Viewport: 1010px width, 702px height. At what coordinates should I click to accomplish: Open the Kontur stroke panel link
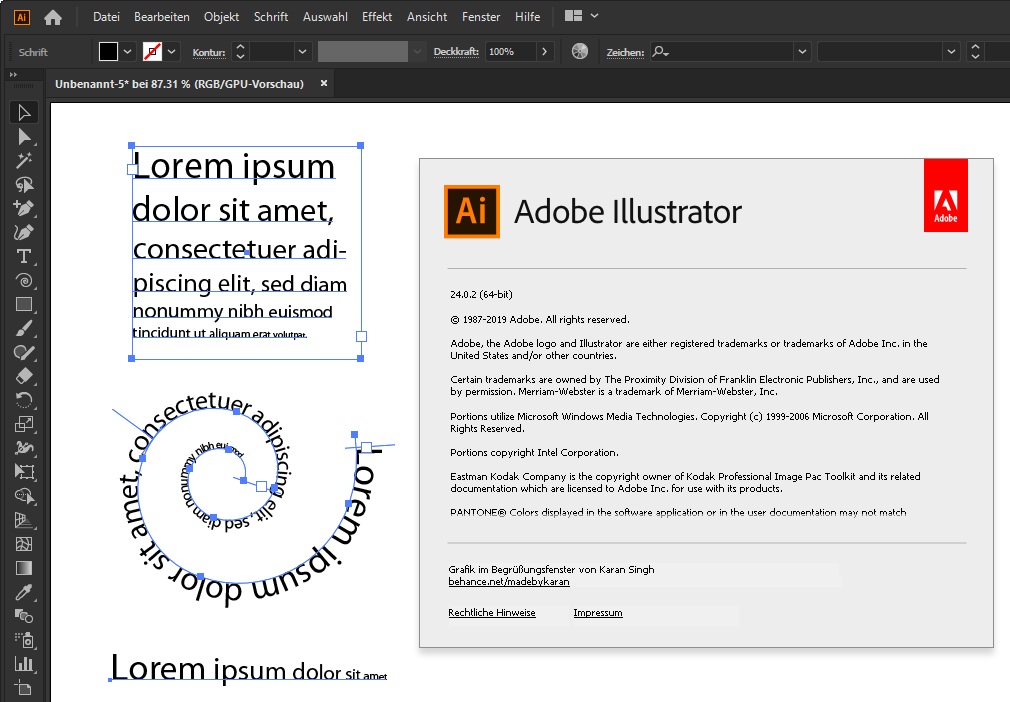(209, 52)
